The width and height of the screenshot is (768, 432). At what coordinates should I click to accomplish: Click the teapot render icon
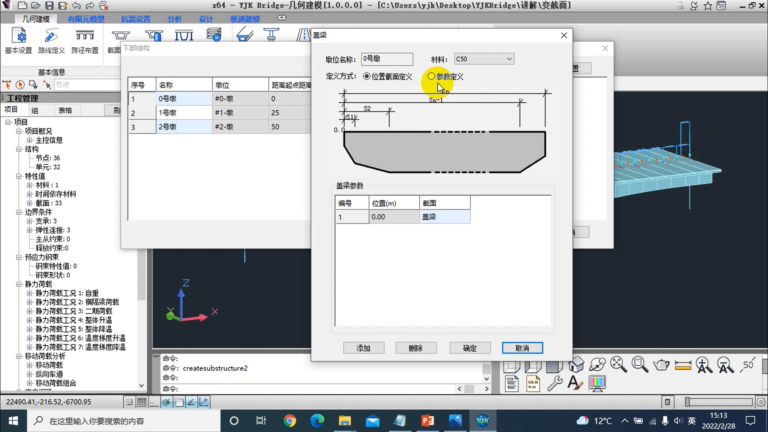(x=661, y=364)
